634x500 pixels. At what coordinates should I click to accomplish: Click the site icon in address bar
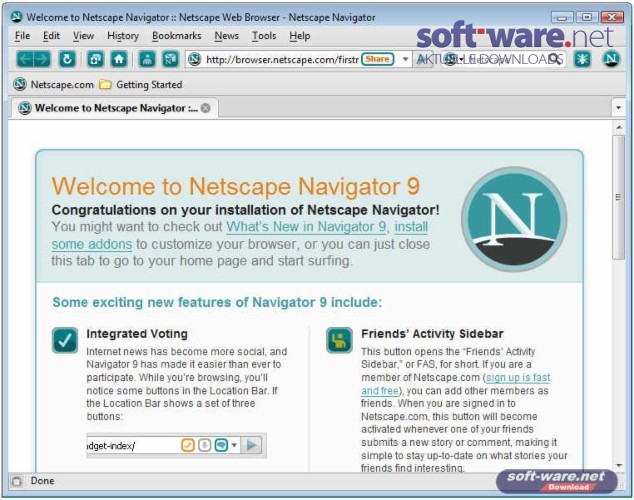pos(194,59)
